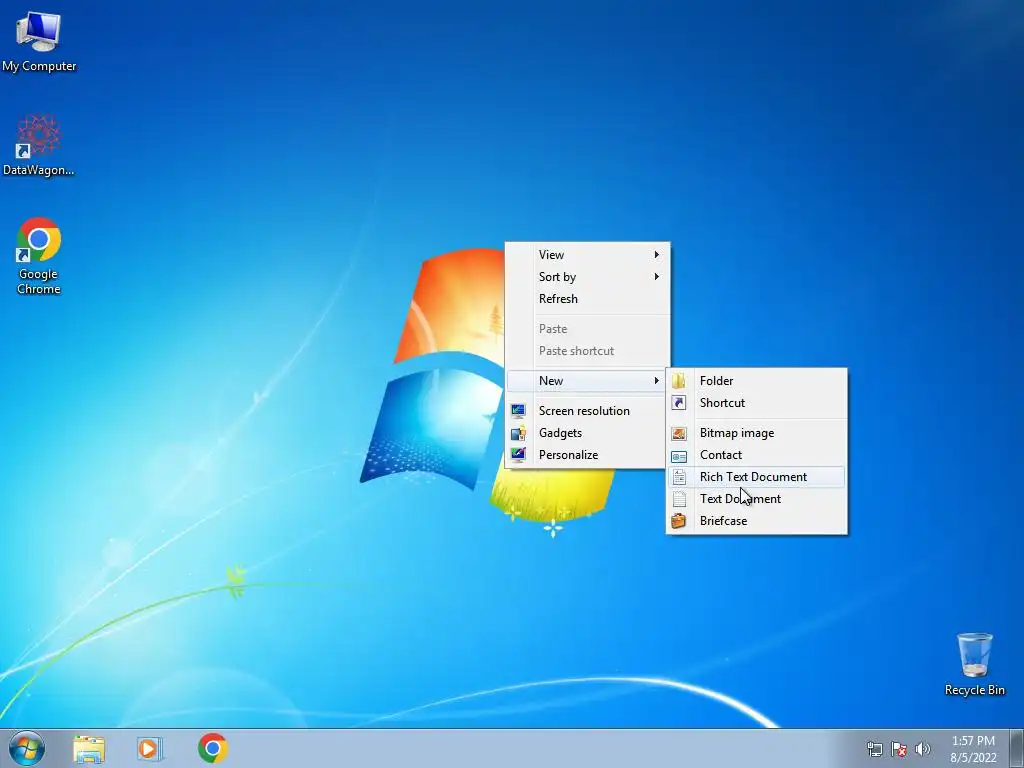The width and height of the screenshot is (1024, 768).
Task: Open the View menu entry
Action: [588, 255]
